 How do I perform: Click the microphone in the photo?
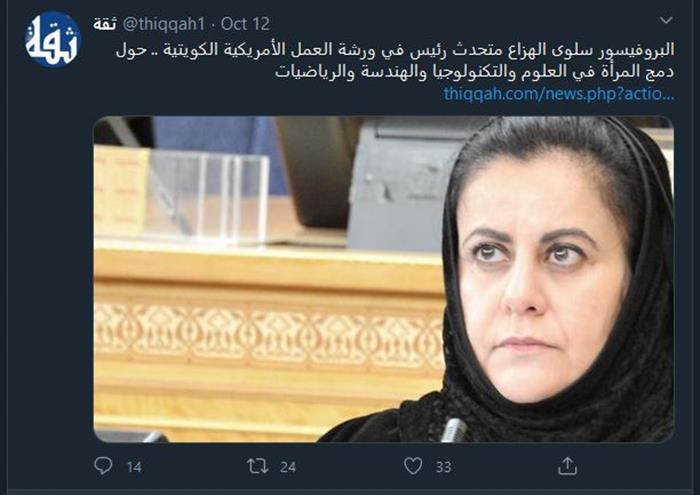pos(454,429)
